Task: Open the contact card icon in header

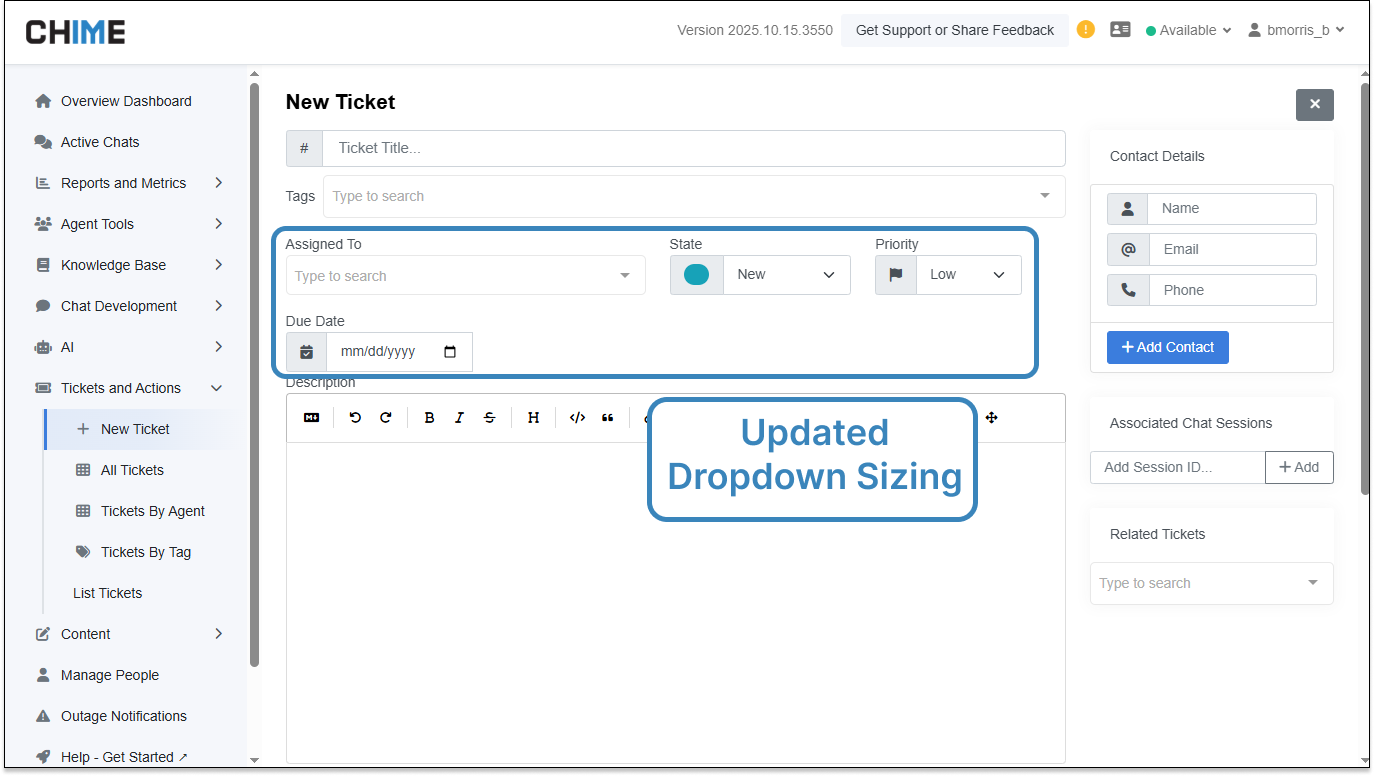Action: (1120, 30)
